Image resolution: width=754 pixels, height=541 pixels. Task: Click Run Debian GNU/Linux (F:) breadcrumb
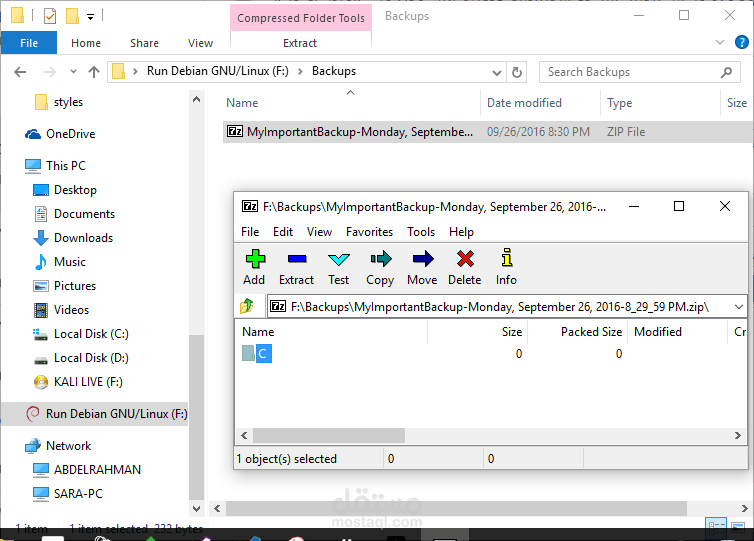[218, 71]
